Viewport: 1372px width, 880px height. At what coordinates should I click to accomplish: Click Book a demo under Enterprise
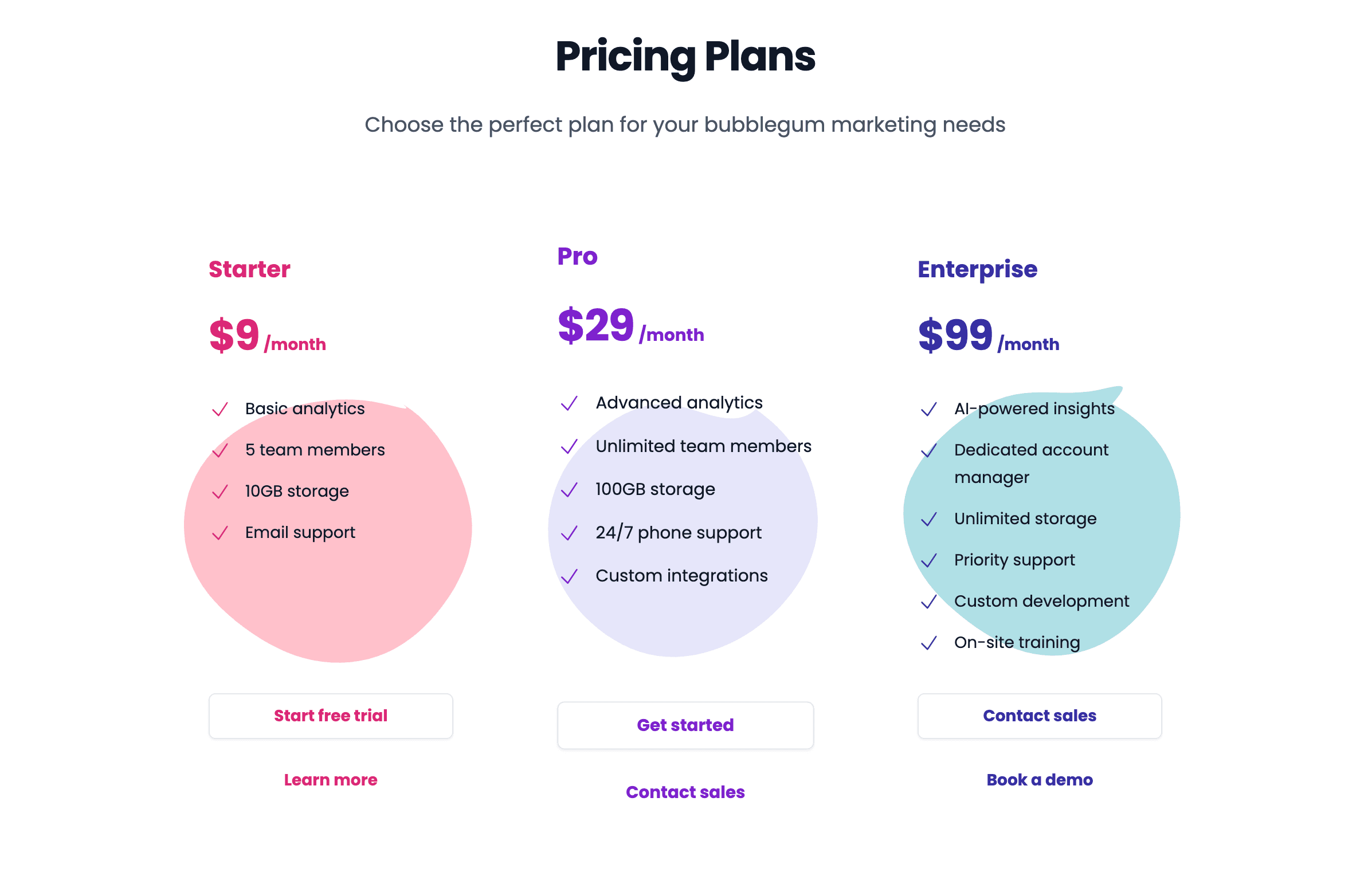point(1040,780)
